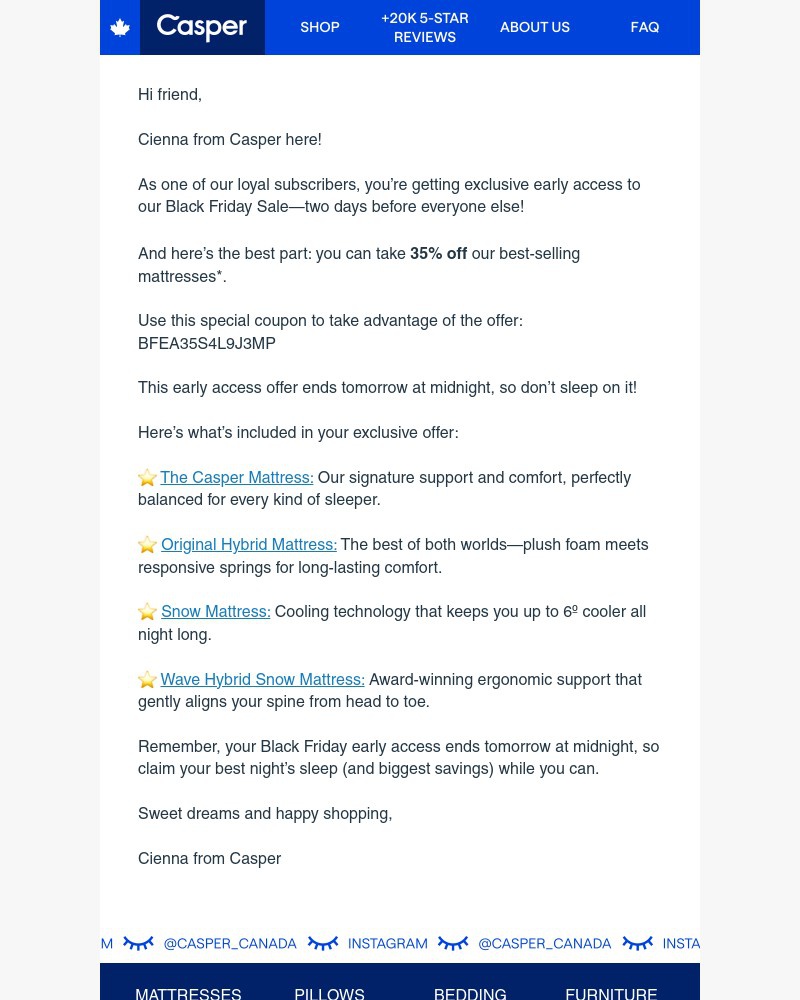Viewport: 800px width, 1000px height.
Task: Open The Casper Mattress link
Action: point(237,478)
